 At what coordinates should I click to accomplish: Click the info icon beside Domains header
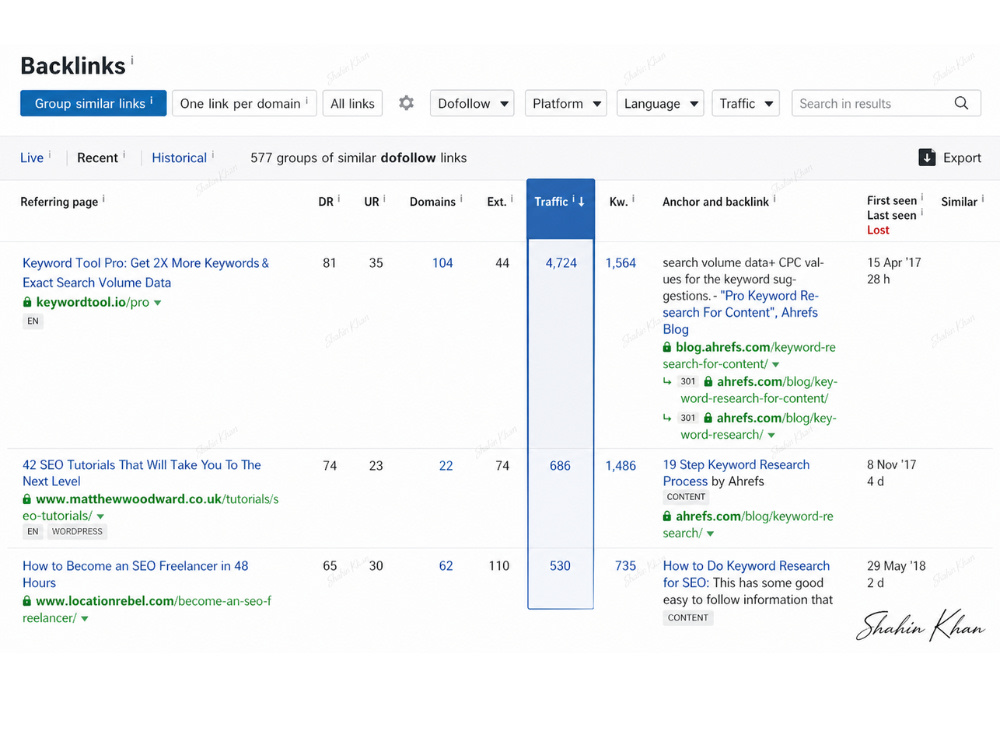point(461,199)
